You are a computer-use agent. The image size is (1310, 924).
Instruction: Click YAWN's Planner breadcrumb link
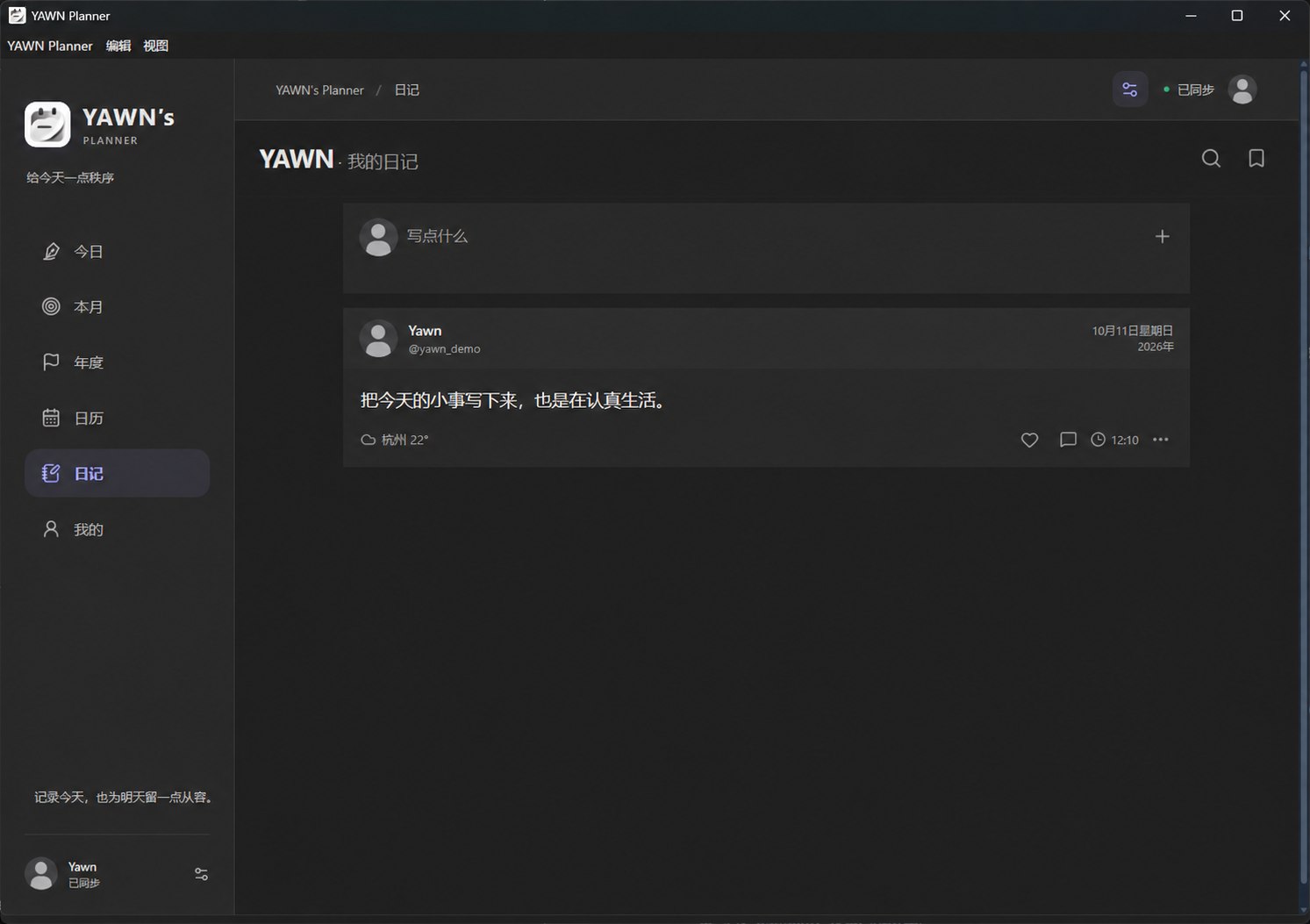[x=319, y=90]
